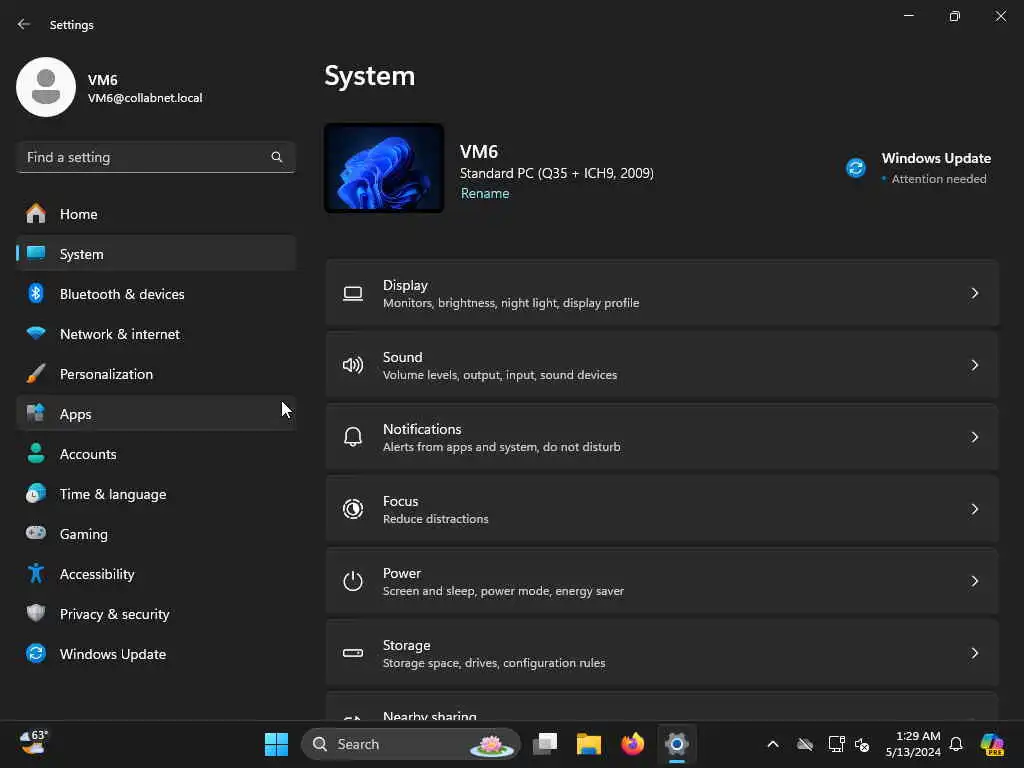The image size is (1024, 768).
Task: Click the Time & language globe clock icon
Action: (x=36, y=493)
